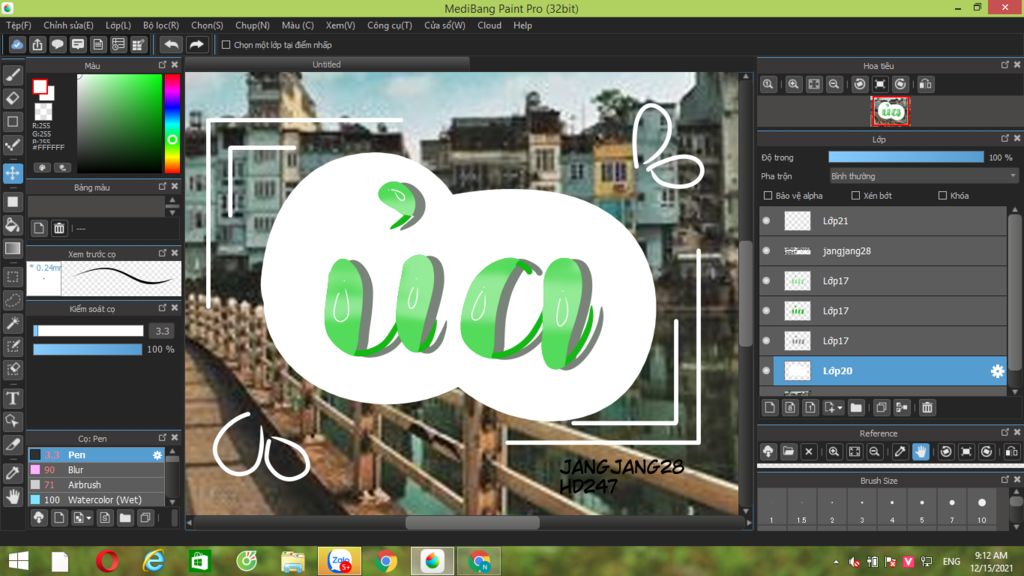Toggle visibility of jangjang28 layer
The width and height of the screenshot is (1024, 576).
click(767, 251)
